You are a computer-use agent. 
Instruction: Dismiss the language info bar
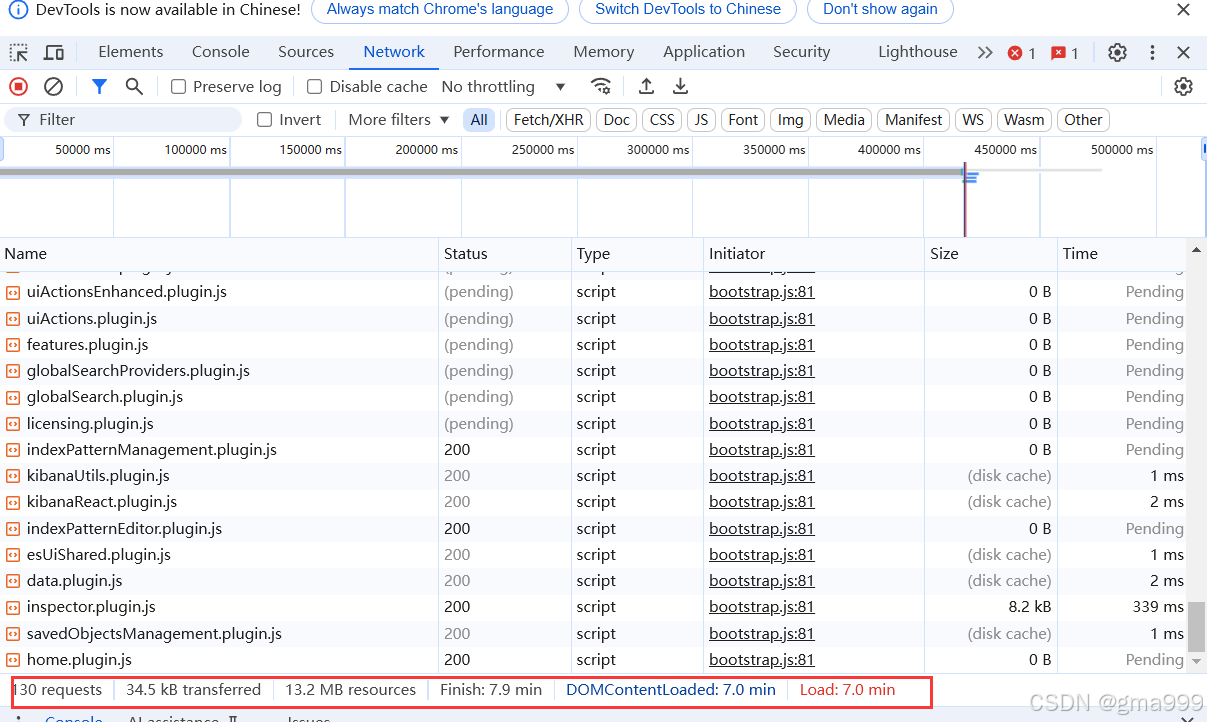point(1183,10)
